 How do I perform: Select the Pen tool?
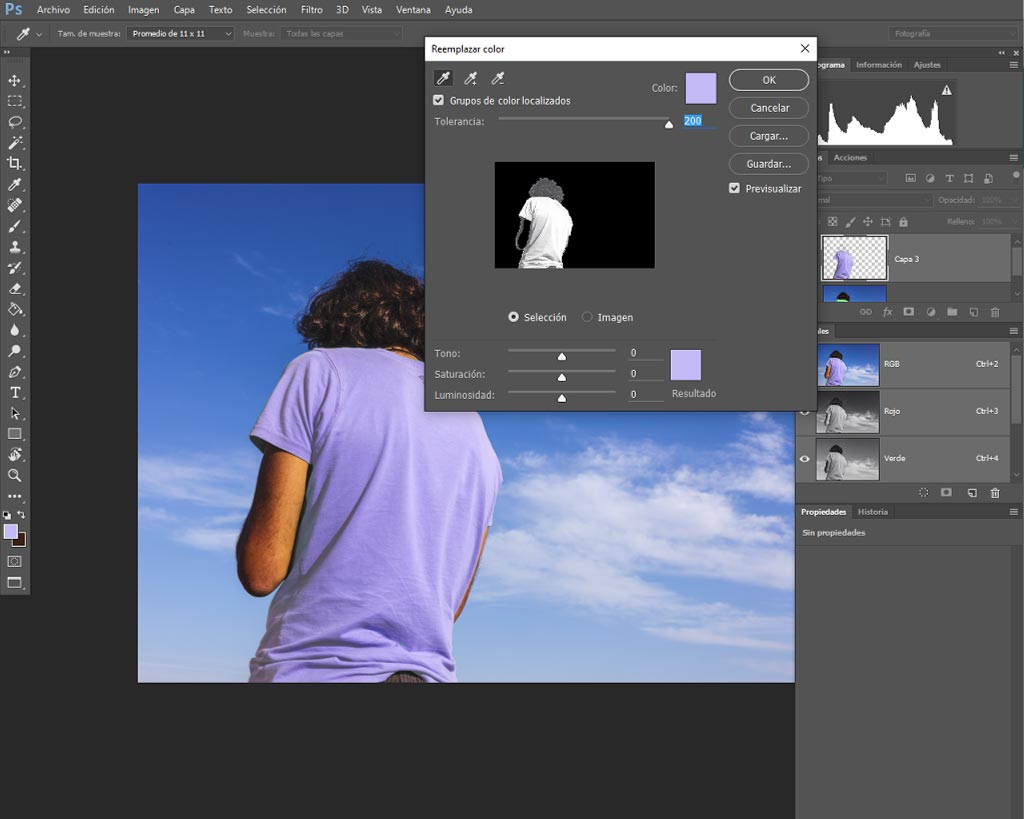click(x=14, y=372)
